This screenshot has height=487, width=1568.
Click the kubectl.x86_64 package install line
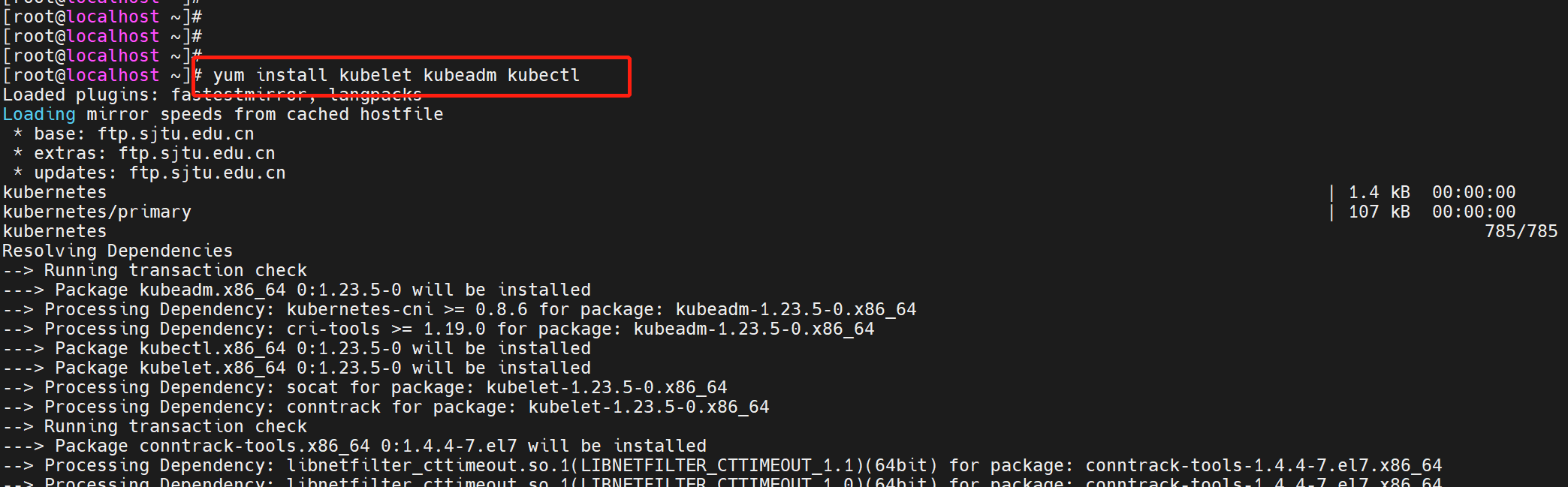[297, 349]
